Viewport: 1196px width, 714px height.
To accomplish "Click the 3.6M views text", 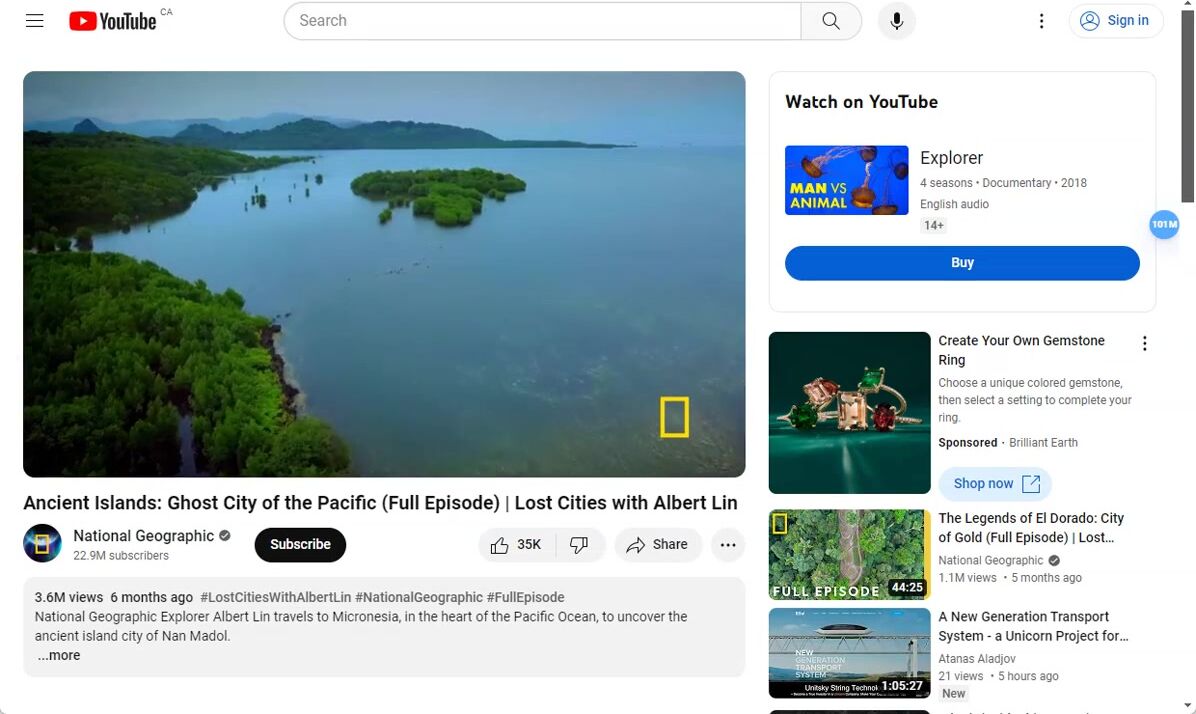I will tap(69, 597).
